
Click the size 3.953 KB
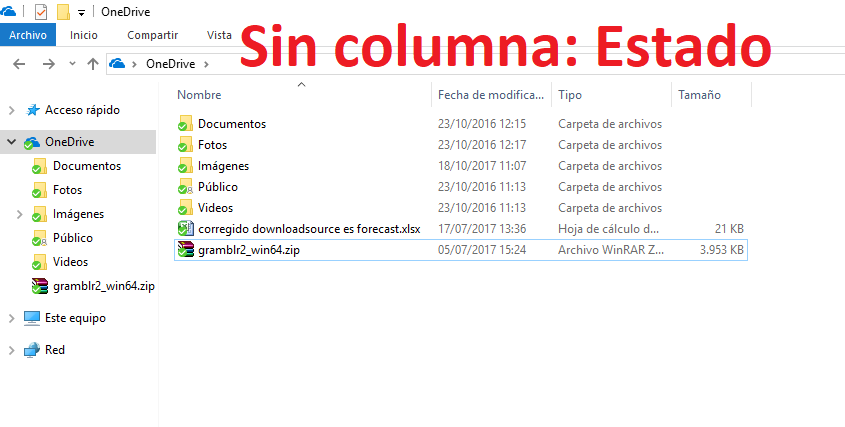tap(722, 250)
